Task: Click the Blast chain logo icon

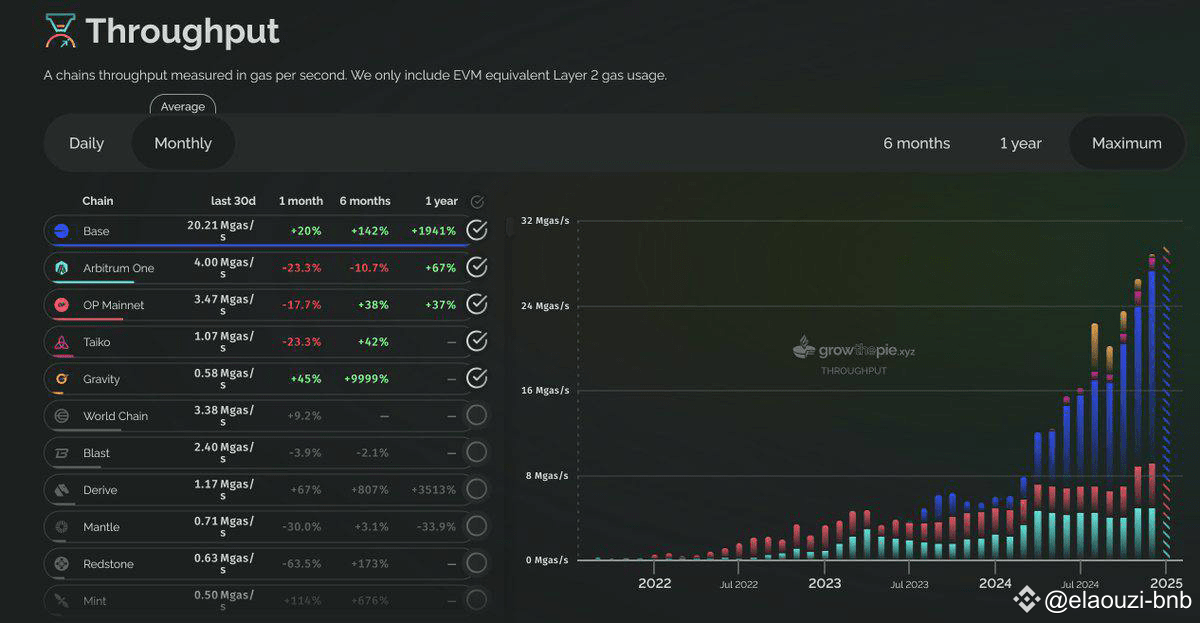Action: 62,453
